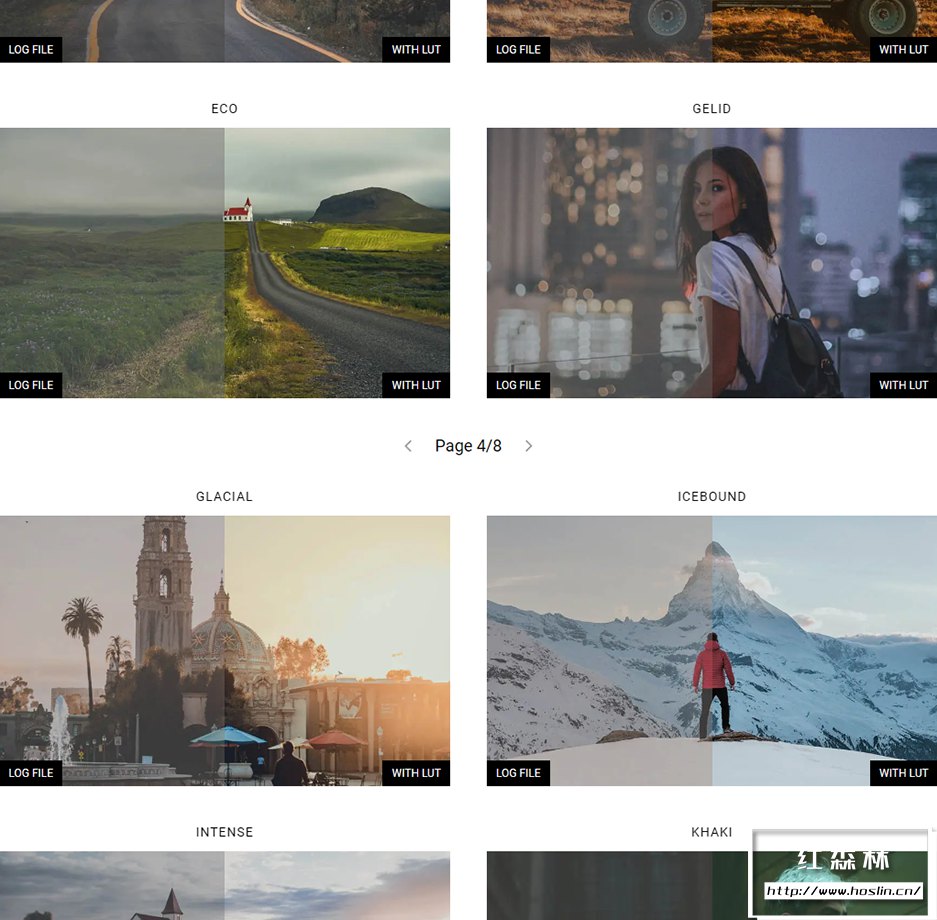Click LOG FILE badge on ICEBOUND image
The height and width of the screenshot is (920, 937).
[x=518, y=773]
